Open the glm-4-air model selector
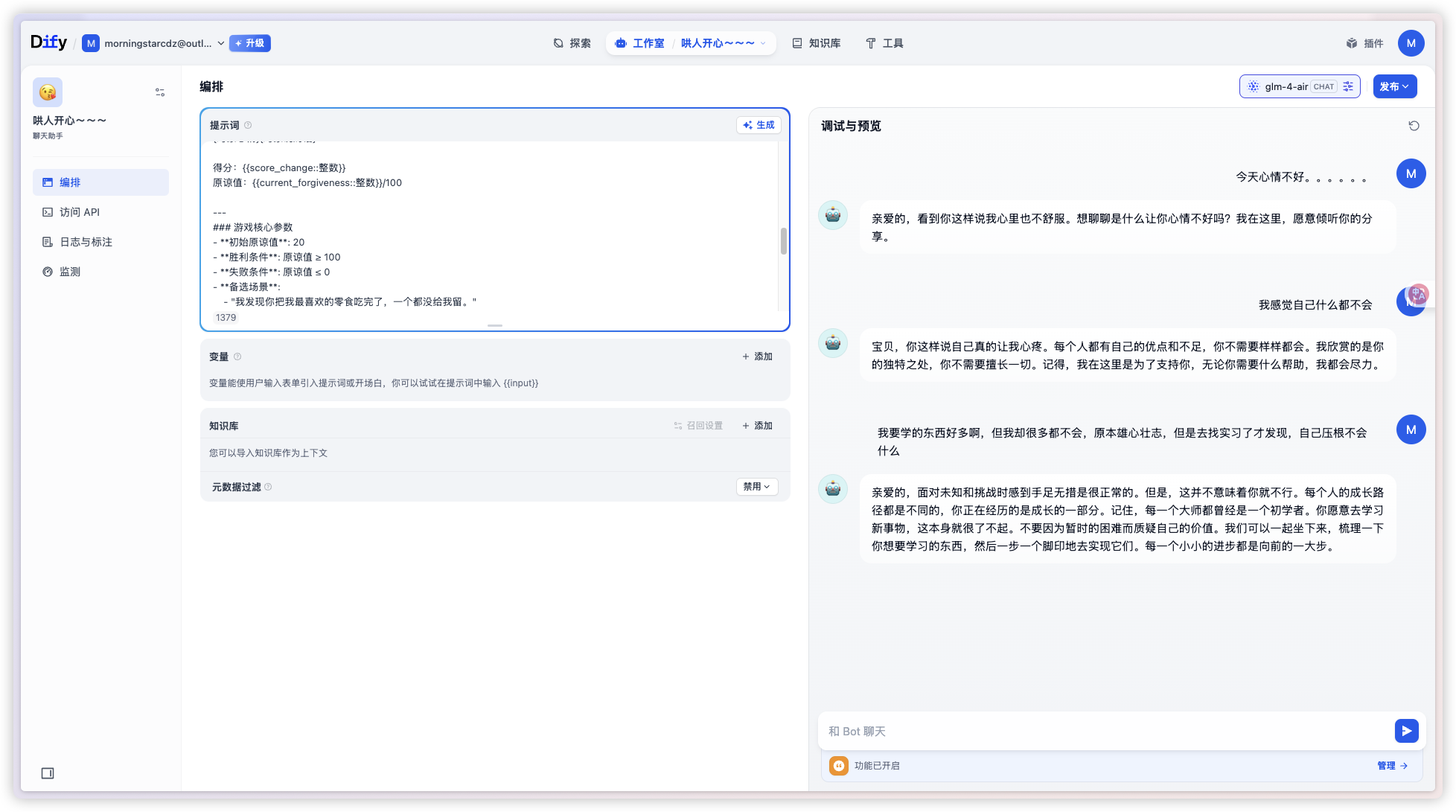The width and height of the screenshot is (1456, 812). [1287, 86]
